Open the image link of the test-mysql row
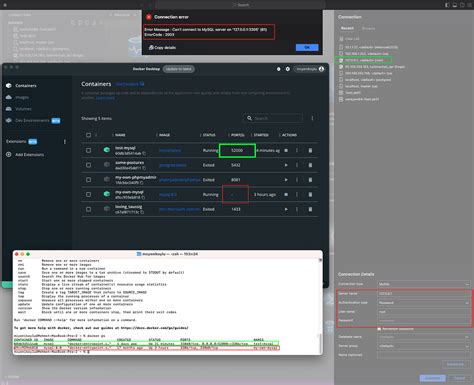 [x=170, y=150]
